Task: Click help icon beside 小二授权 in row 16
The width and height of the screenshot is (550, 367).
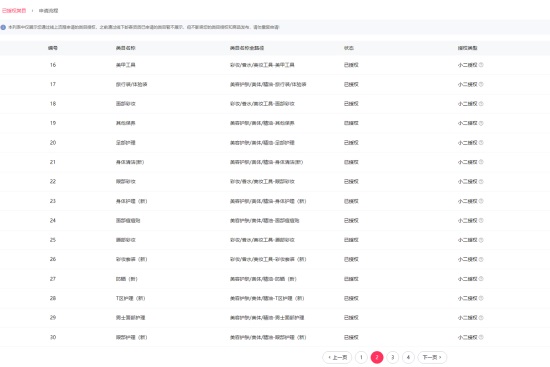Action: pyautogui.click(x=481, y=65)
